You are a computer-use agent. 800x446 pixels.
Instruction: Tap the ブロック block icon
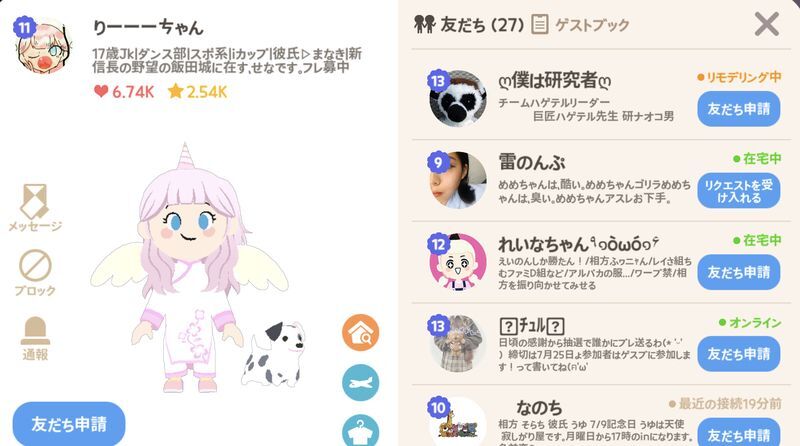[35, 265]
